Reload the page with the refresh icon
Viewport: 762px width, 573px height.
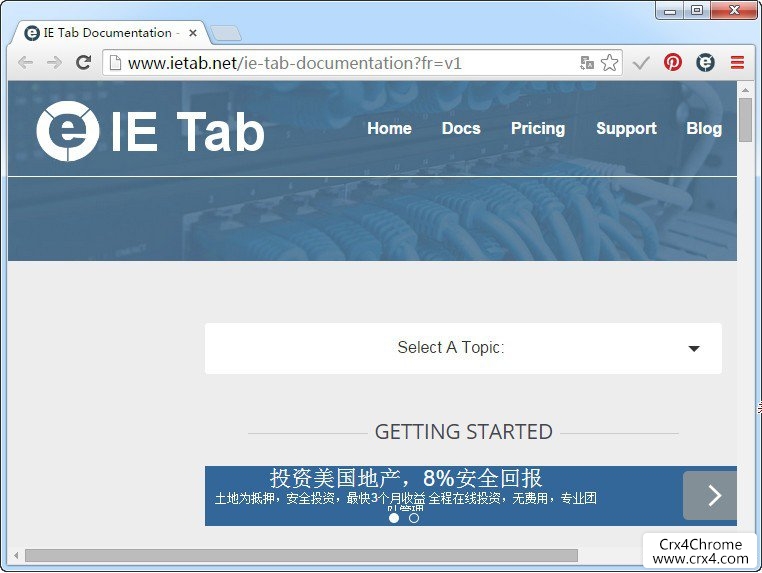tap(83, 62)
